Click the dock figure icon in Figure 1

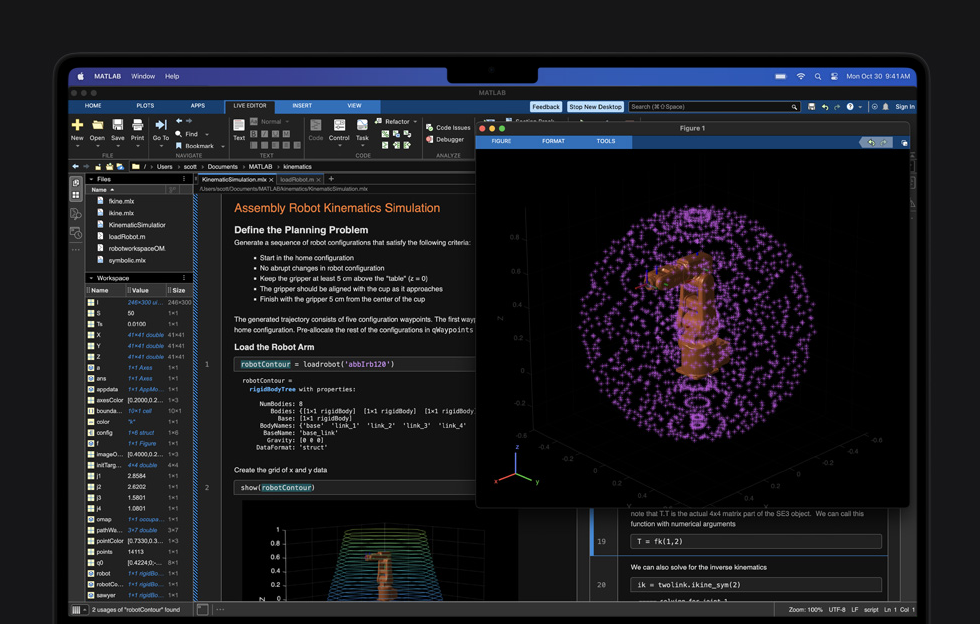tap(904, 143)
